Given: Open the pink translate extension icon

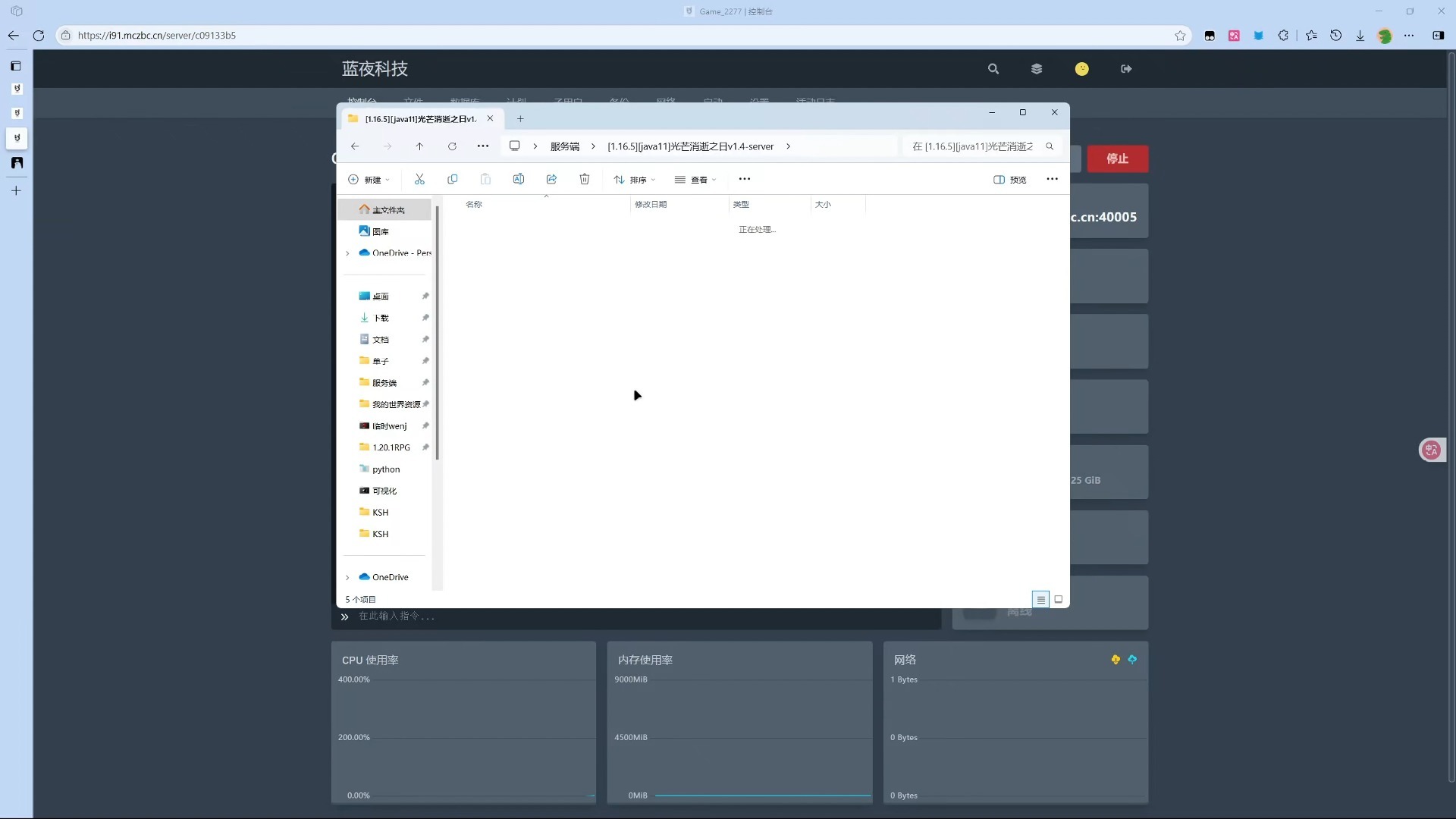Looking at the screenshot, I should (x=1235, y=36).
